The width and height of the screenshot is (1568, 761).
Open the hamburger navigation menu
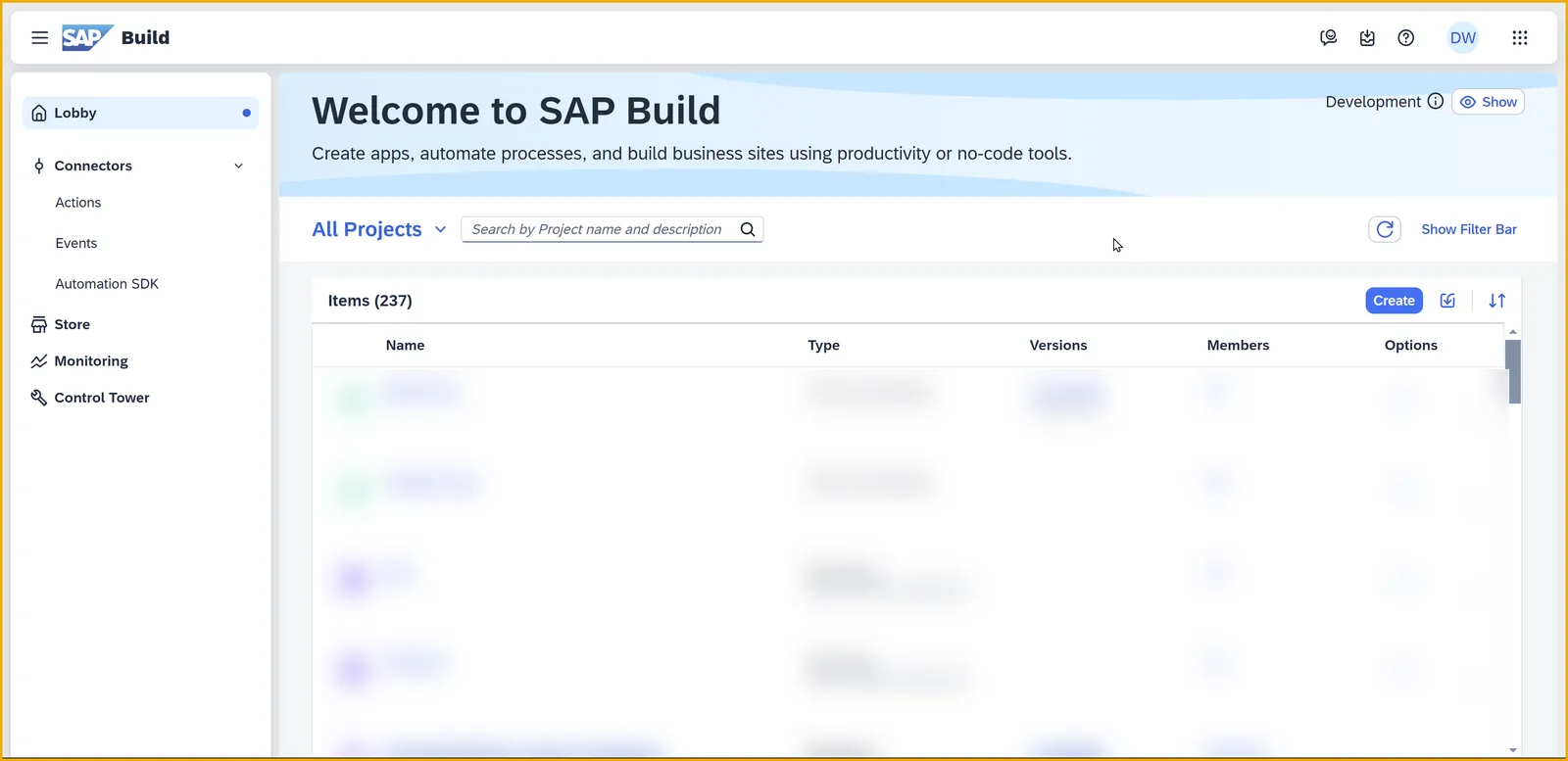pyautogui.click(x=40, y=38)
